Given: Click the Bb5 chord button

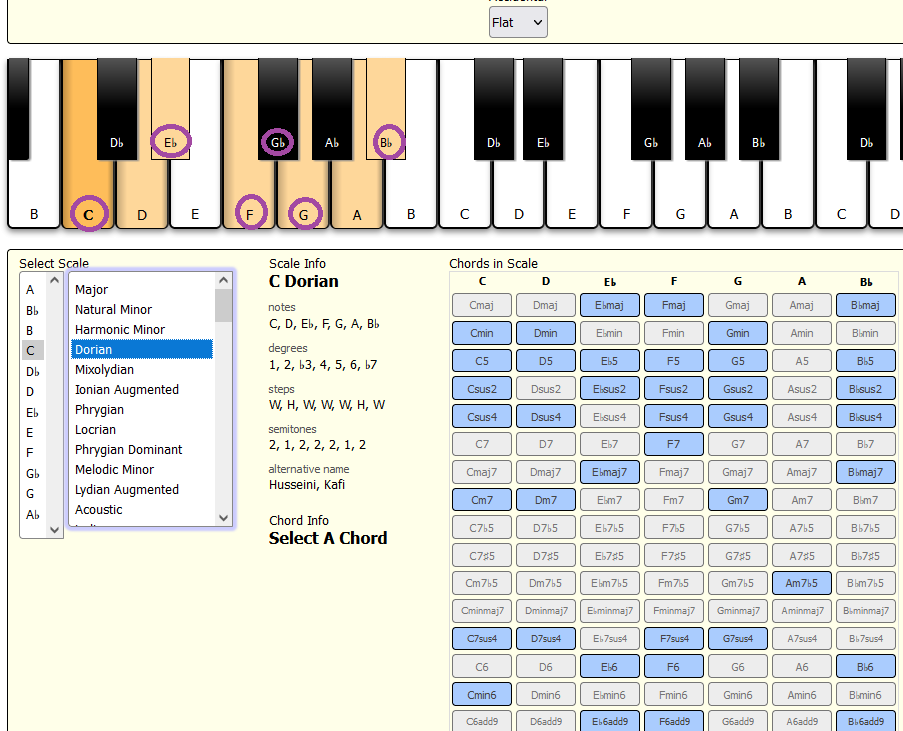Looking at the screenshot, I should point(866,361).
